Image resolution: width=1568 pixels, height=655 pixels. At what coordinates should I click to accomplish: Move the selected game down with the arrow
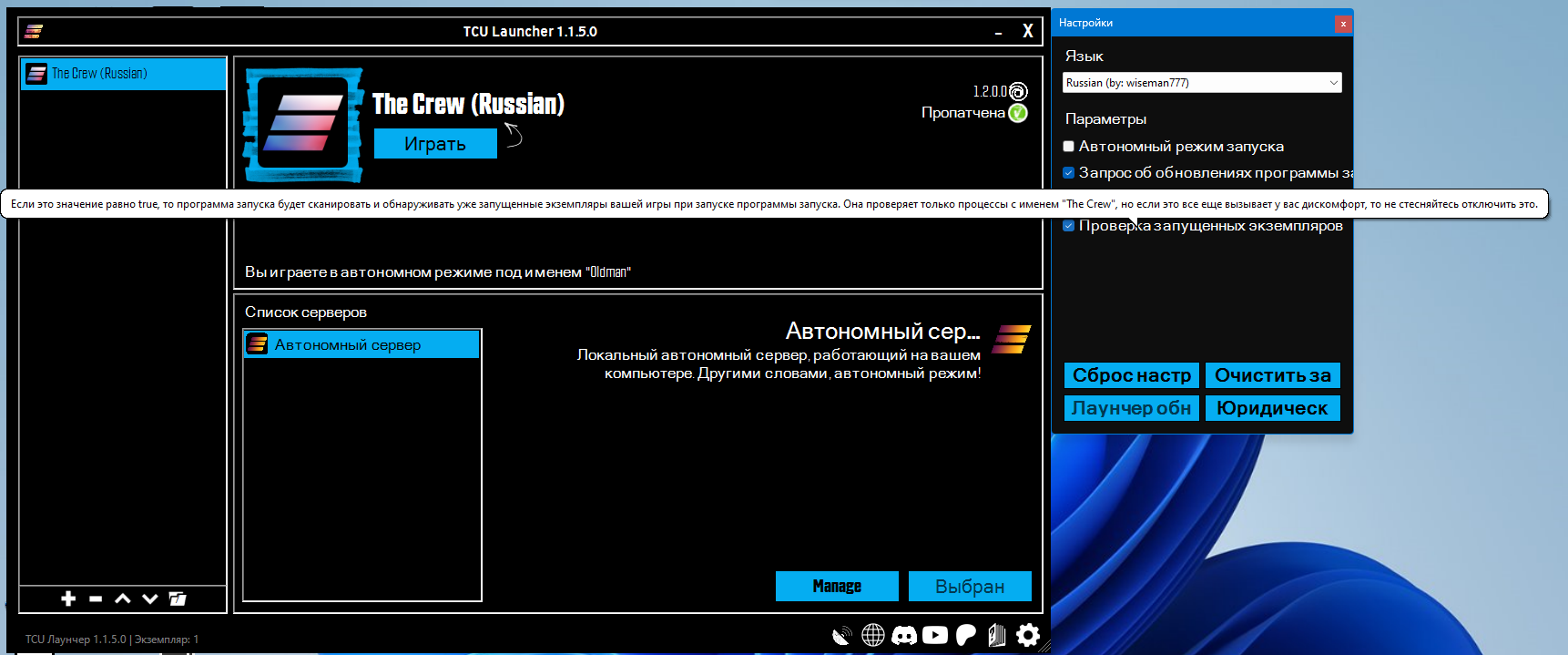150,599
